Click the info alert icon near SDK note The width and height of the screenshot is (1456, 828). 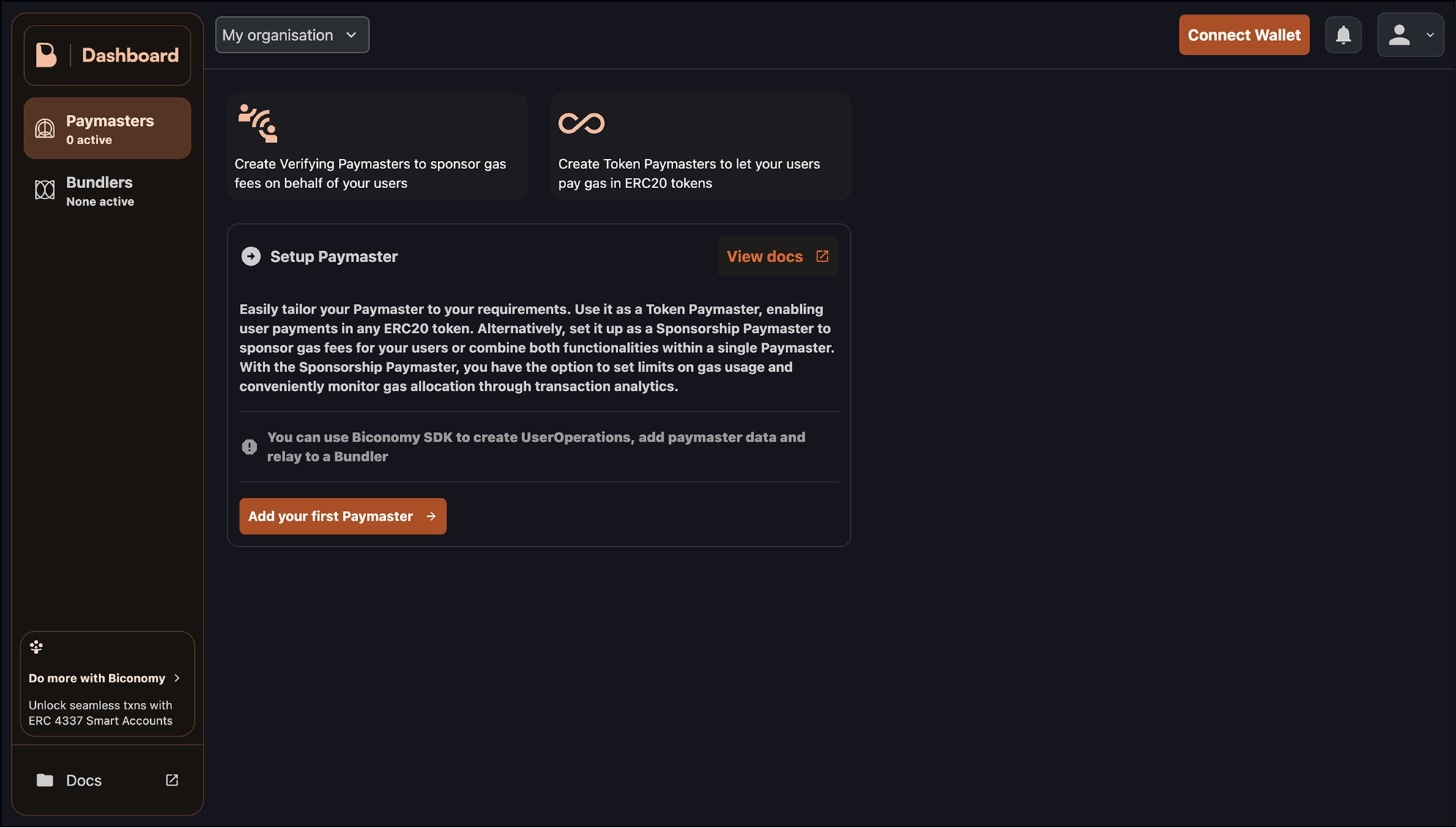click(x=249, y=447)
